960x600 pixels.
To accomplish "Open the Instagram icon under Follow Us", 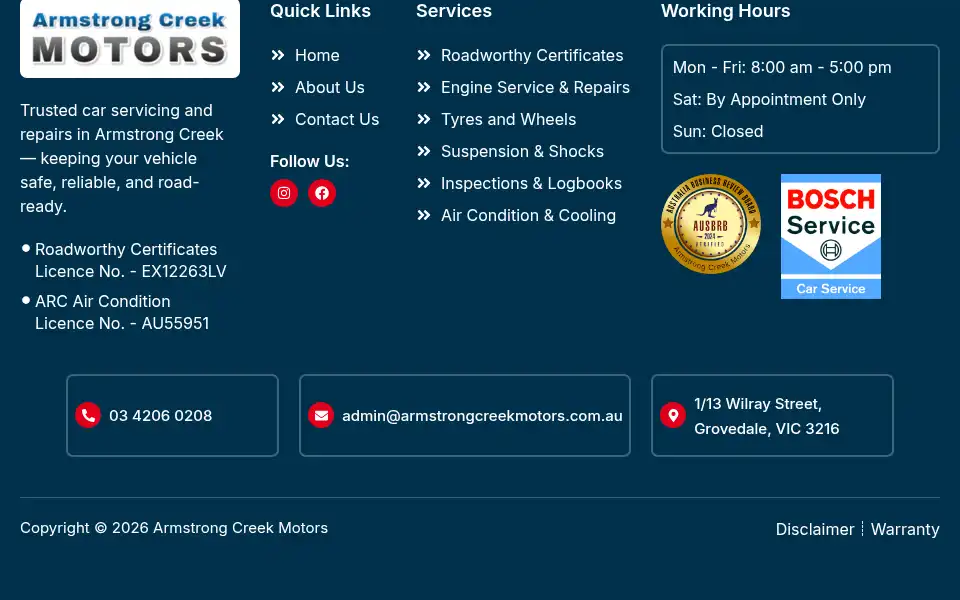I will coord(283,193).
